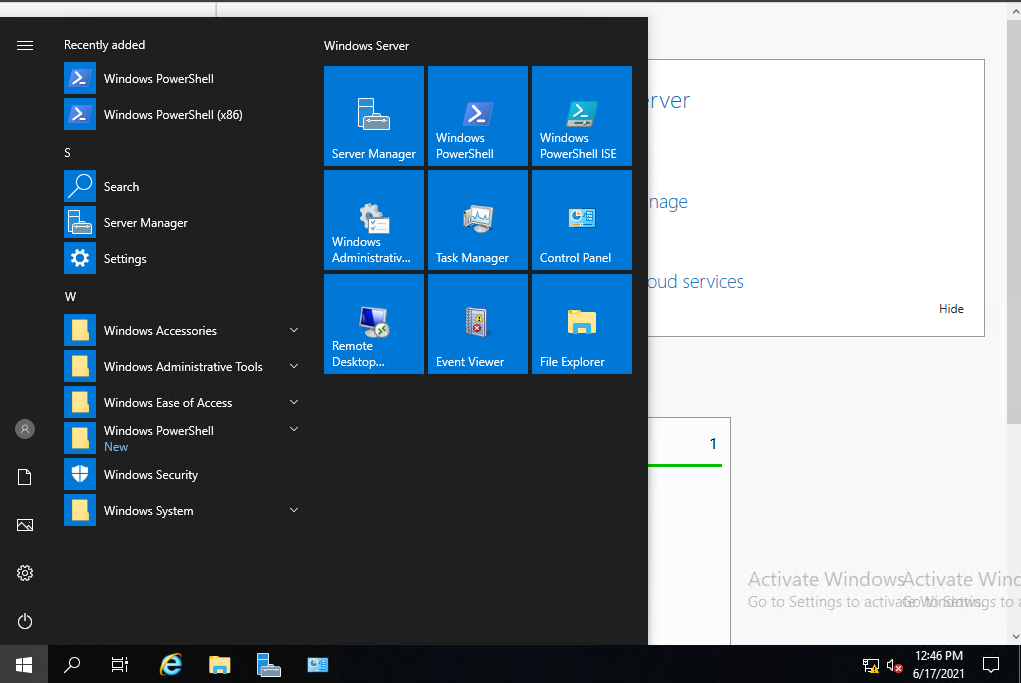The width and height of the screenshot is (1021, 683).
Task: Open the notification center icon
Action: (990, 664)
